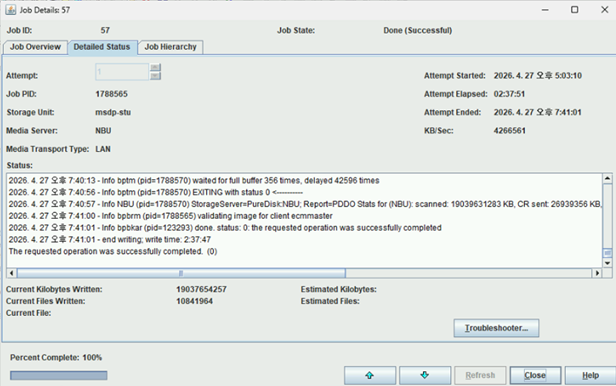
Task: Close window using title bar X
Action: pos(605,10)
